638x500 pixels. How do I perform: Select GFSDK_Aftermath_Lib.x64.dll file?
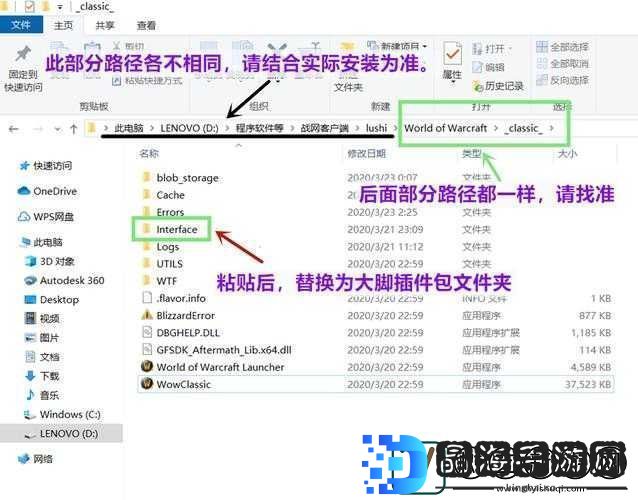216,350
